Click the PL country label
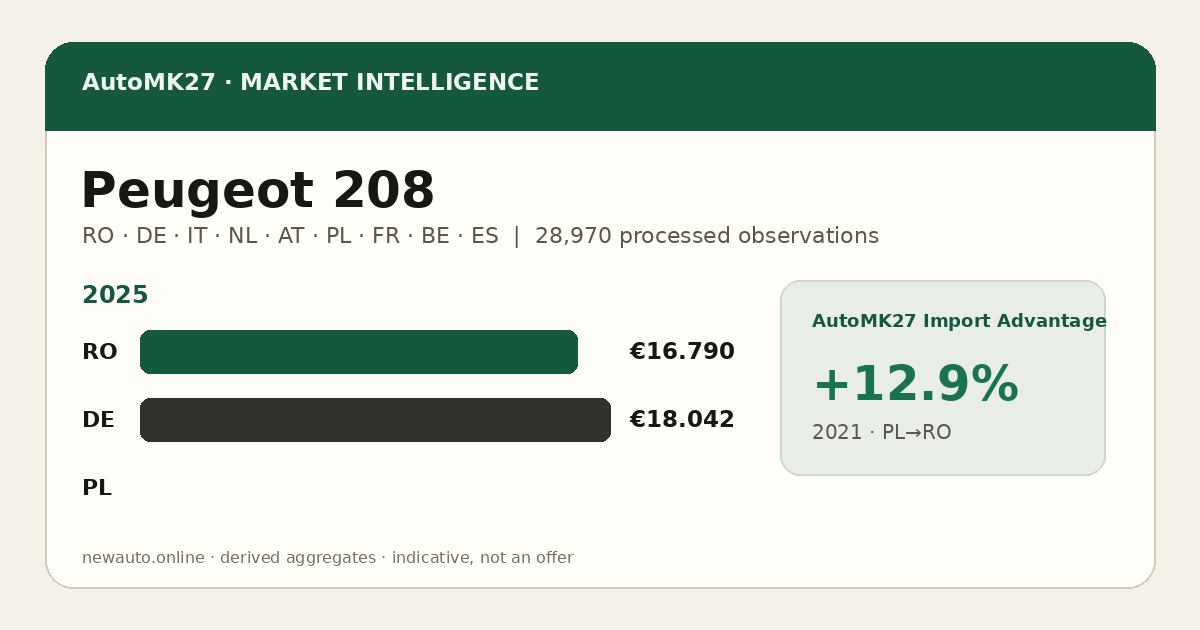Viewport: 1200px width, 630px height. 97,488
